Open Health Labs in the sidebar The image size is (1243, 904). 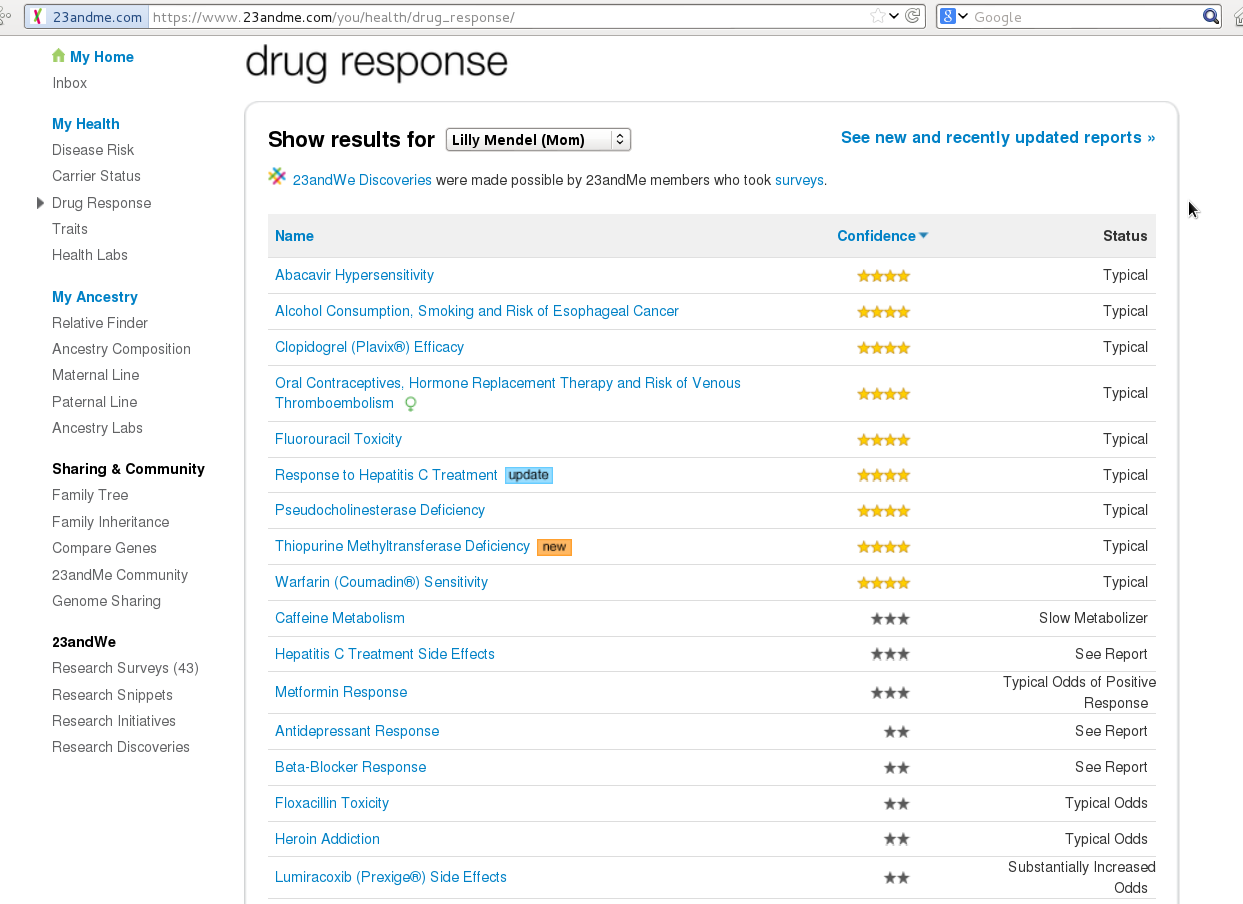(x=90, y=255)
